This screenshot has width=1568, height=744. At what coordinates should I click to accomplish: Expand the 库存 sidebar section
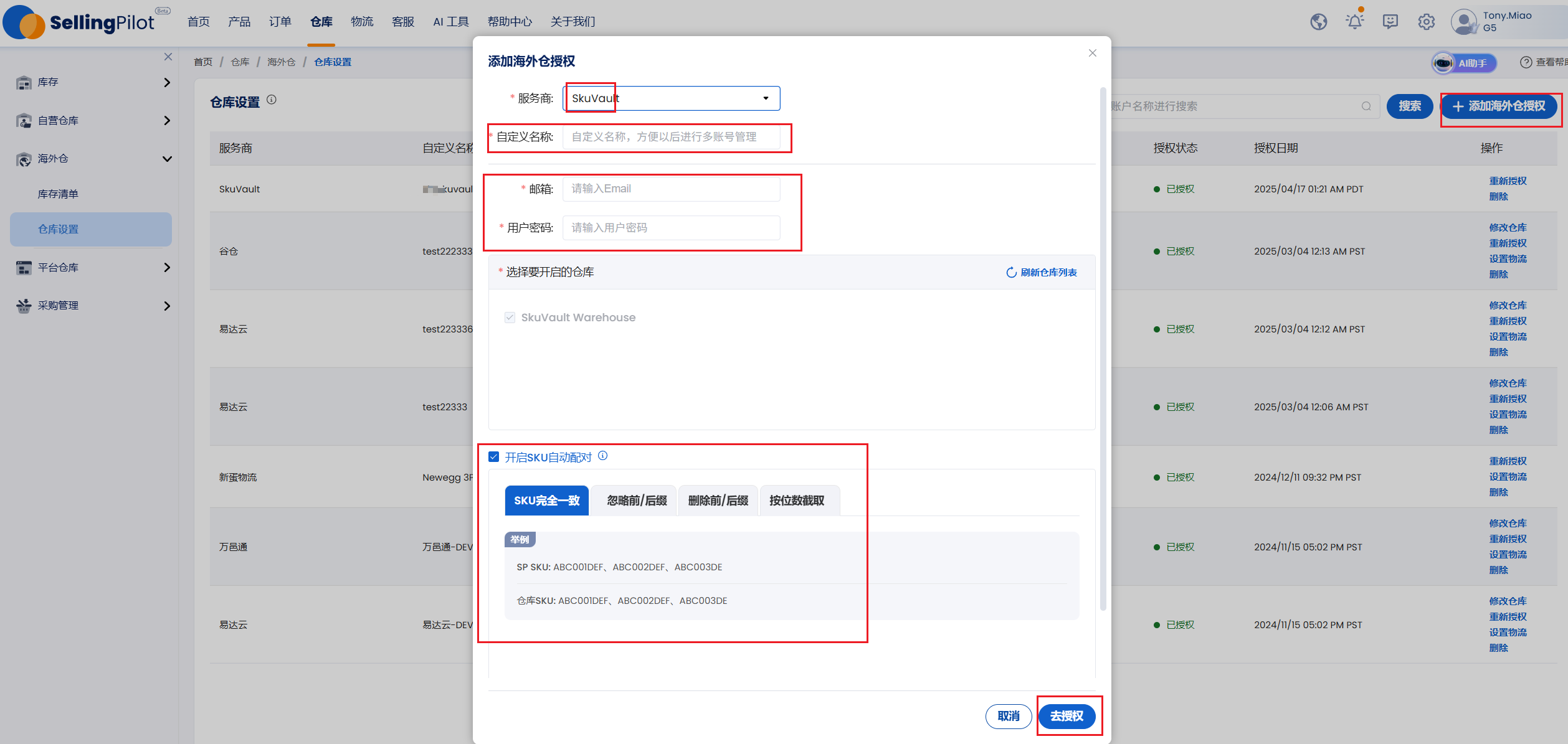click(x=92, y=82)
